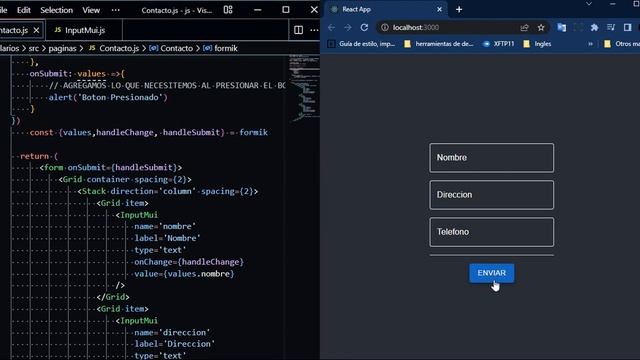The height and width of the screenshot is (360, 640).
Task: Select the React App browser tab
Action: (x=386, y=9)
